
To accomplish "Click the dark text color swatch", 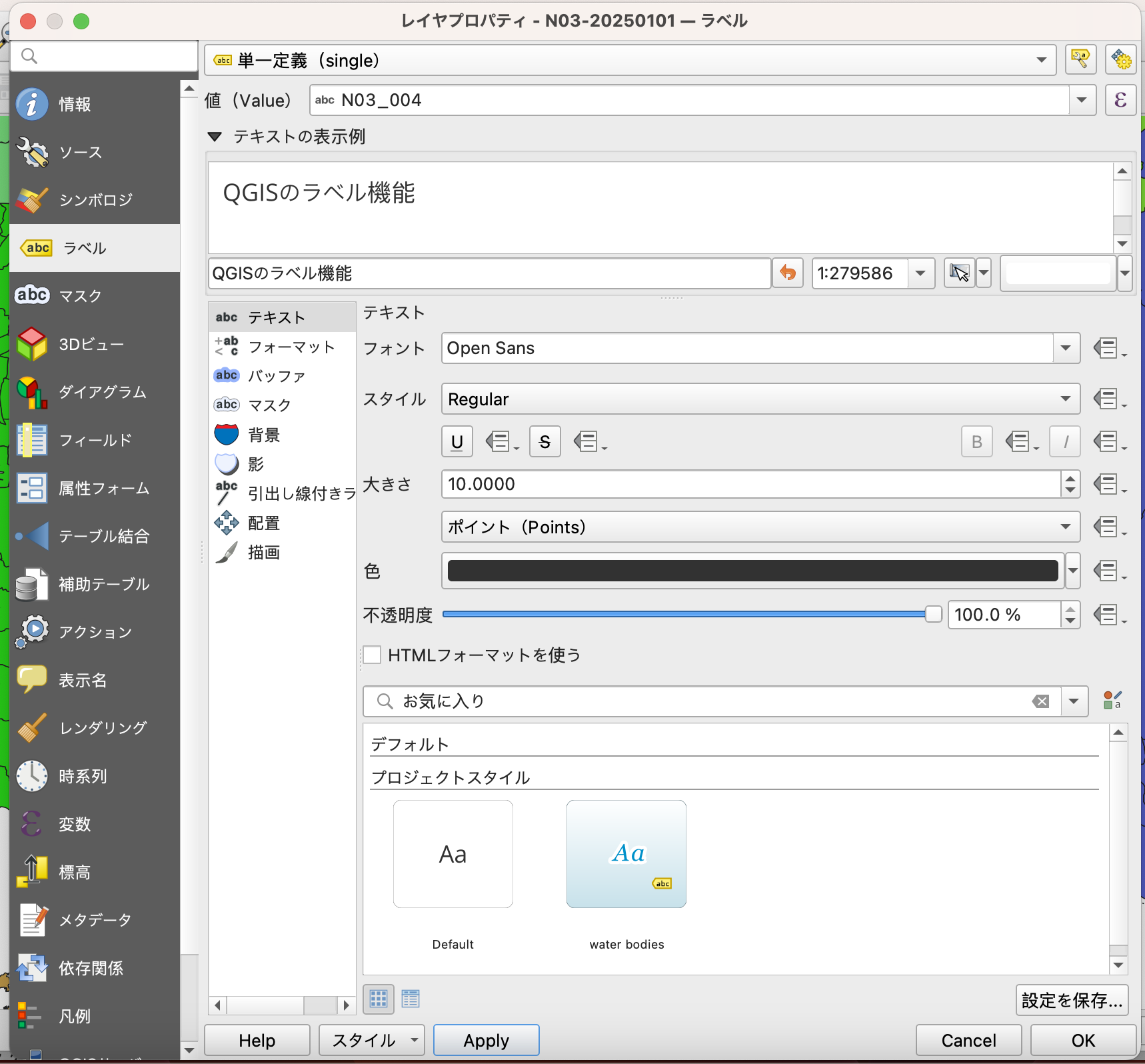I will tap(752, 571).
